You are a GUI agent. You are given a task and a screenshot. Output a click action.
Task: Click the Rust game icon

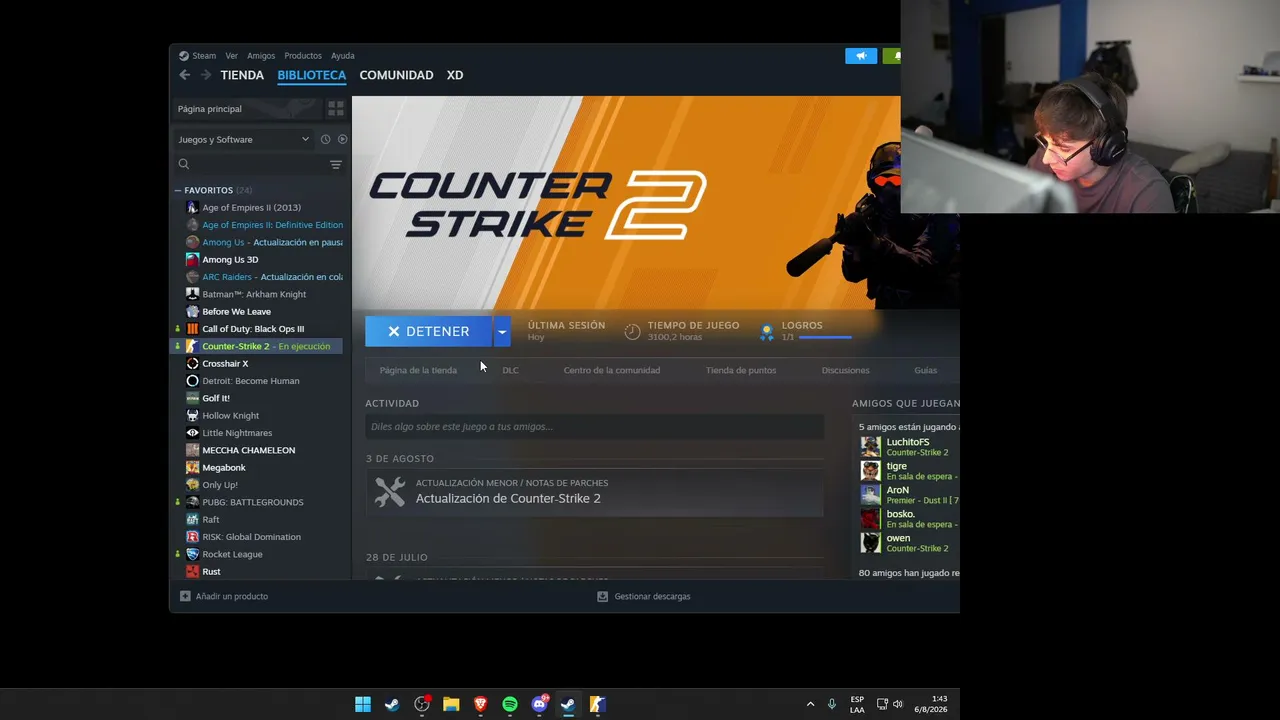193,572
